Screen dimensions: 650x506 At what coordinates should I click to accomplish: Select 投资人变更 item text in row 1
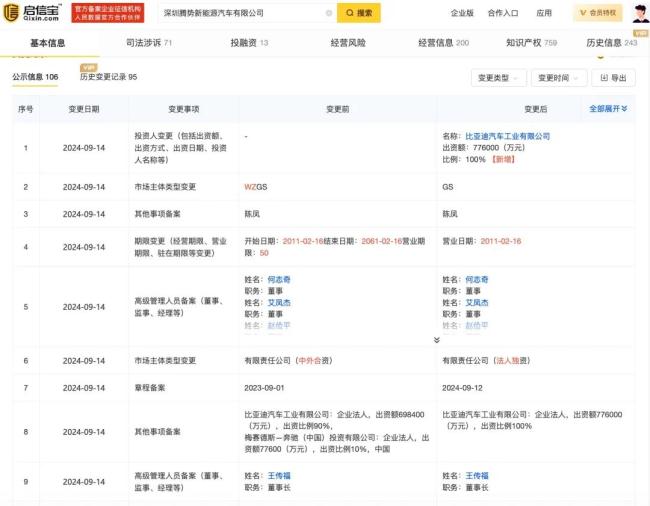(x=180, y=148)
